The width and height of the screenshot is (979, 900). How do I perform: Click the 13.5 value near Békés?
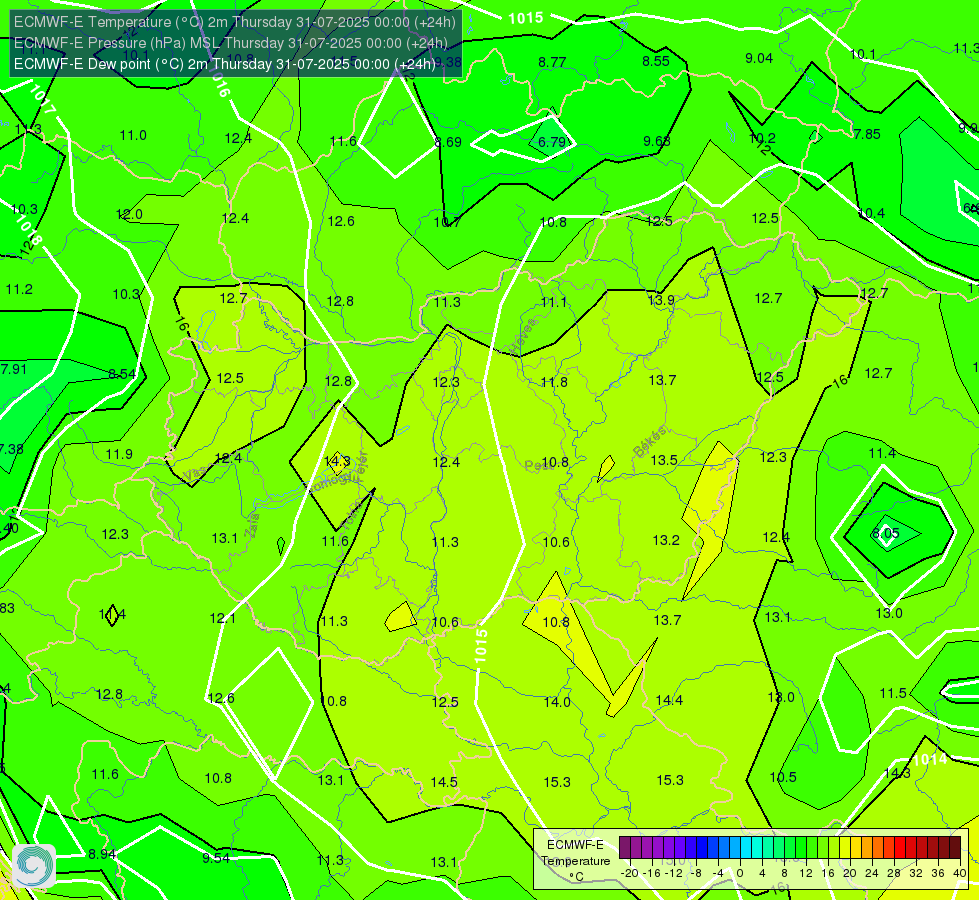(x=664, y=460)
